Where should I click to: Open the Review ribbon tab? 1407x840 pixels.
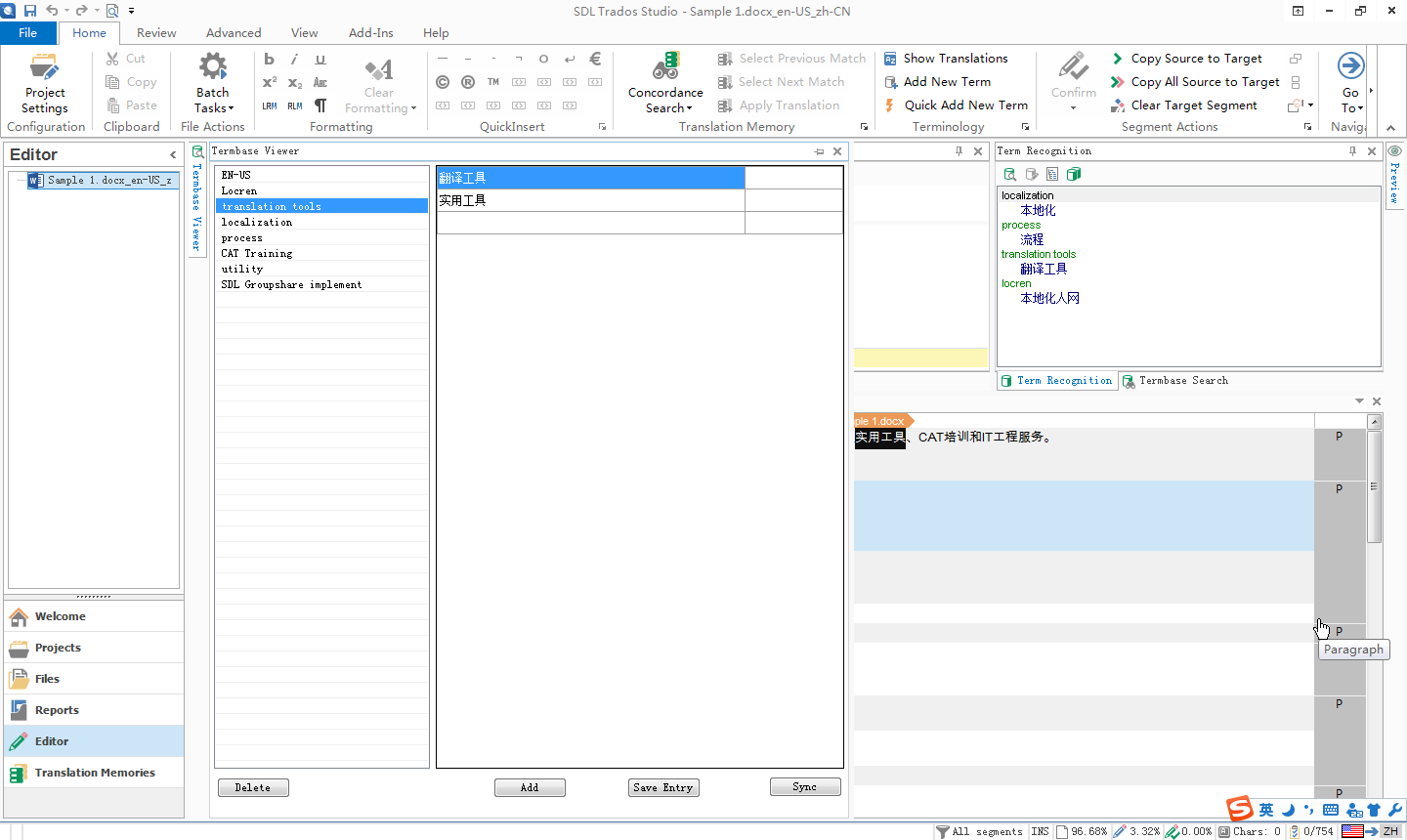[156, 32]
